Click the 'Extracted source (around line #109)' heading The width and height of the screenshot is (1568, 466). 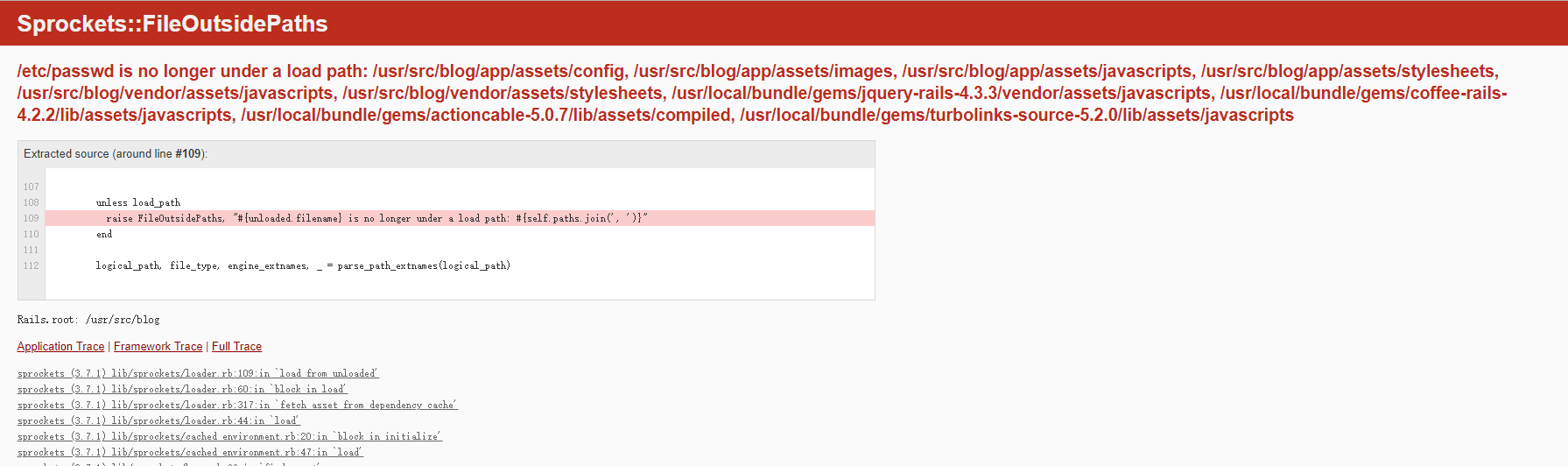coord(116,154)
